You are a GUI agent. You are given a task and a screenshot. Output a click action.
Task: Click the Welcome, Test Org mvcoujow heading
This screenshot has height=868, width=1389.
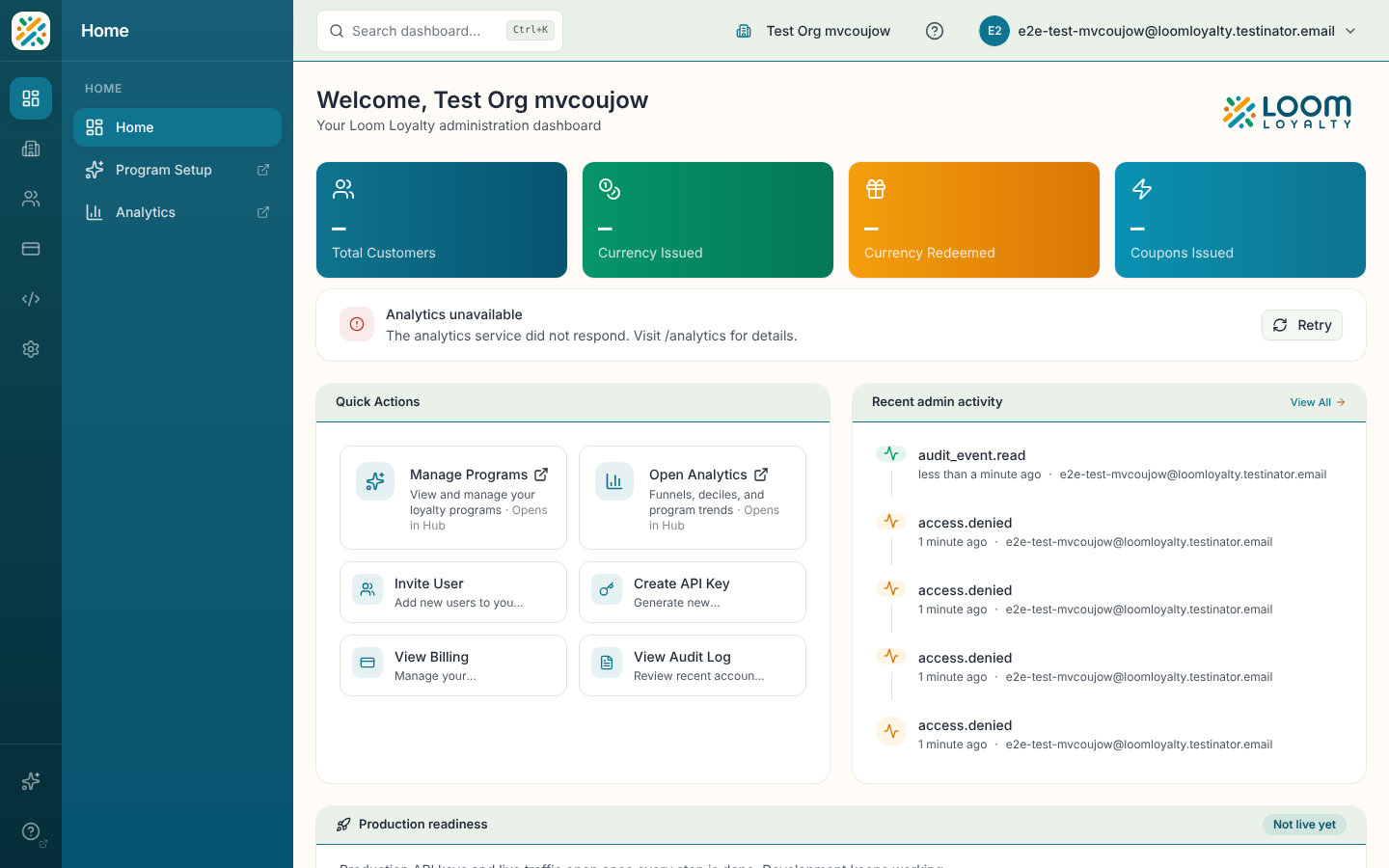(x=482, y=100)
